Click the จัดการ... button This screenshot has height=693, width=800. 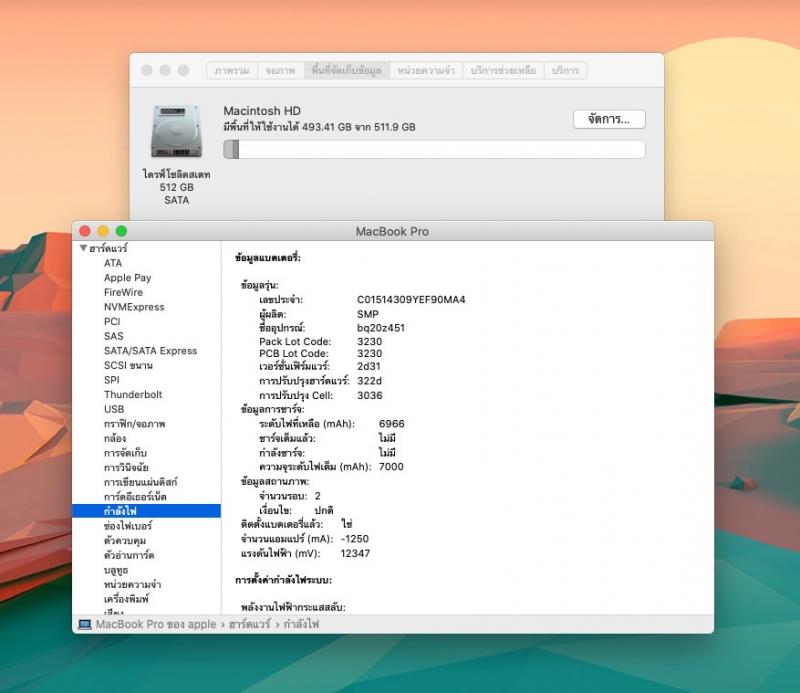click(609, 119)
